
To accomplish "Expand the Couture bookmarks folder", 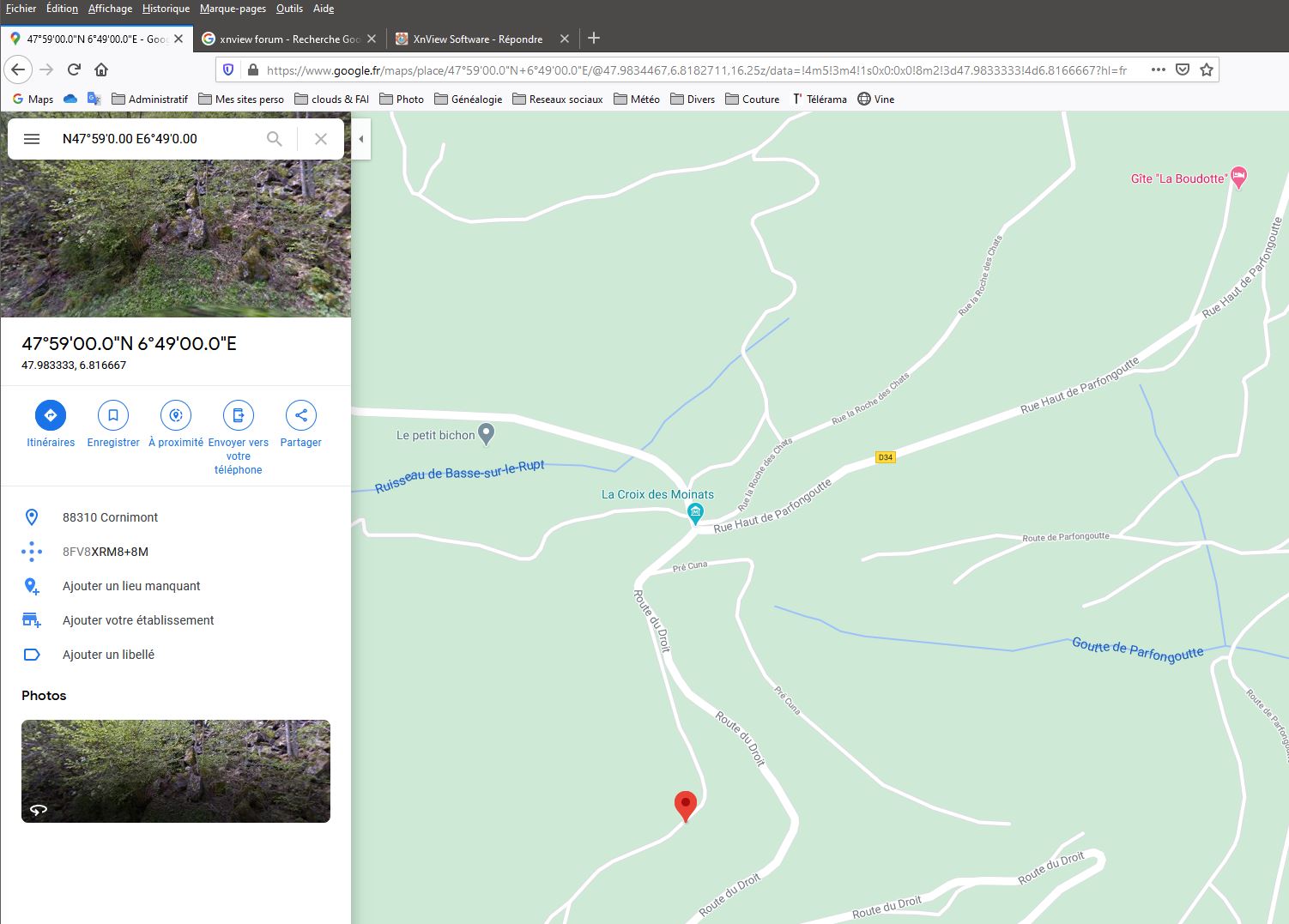I will click(x=753, y=100).
